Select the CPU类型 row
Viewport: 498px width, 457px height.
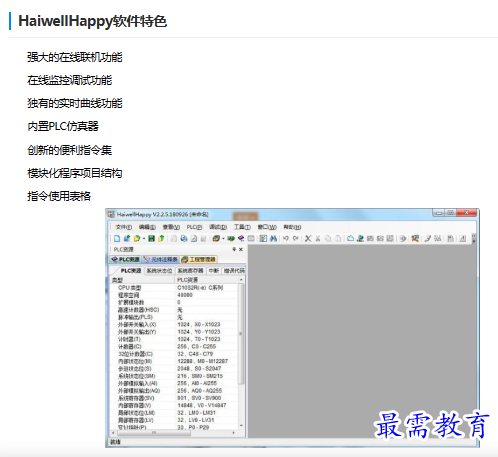pyautogui.click(x=174, y=287)
